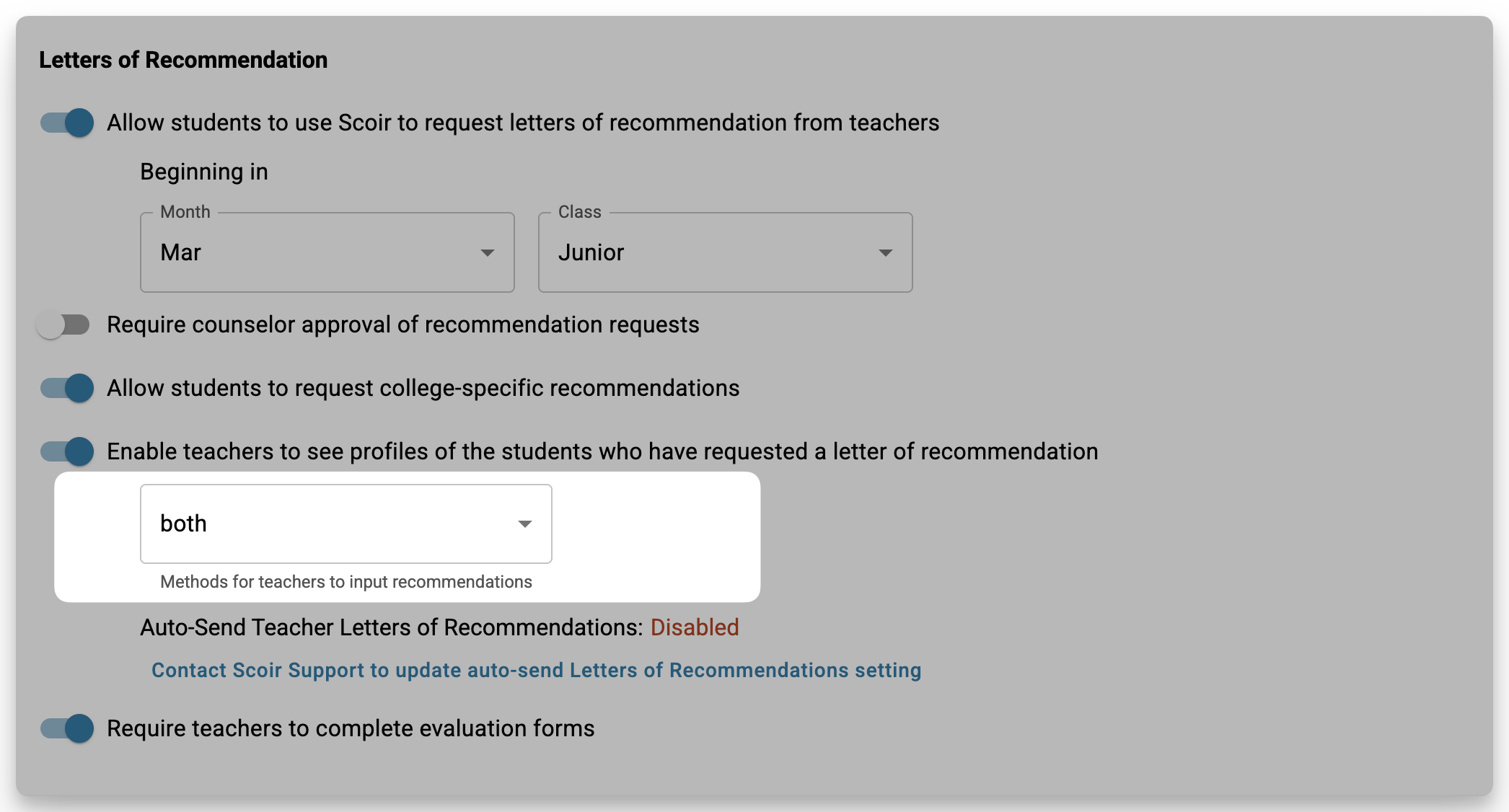Disable the college-specific recommendations switch

click(67, 388)
